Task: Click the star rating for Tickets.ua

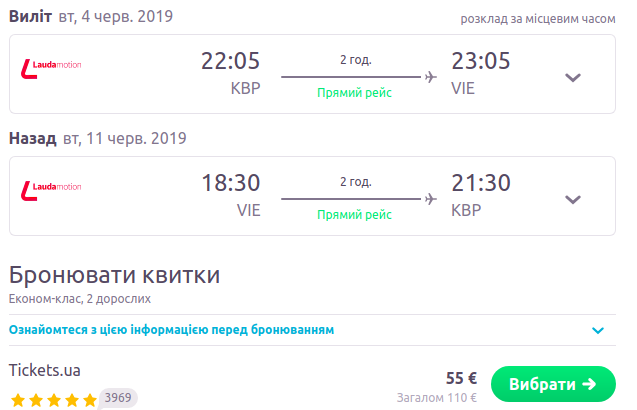Action: pos(54,399)
